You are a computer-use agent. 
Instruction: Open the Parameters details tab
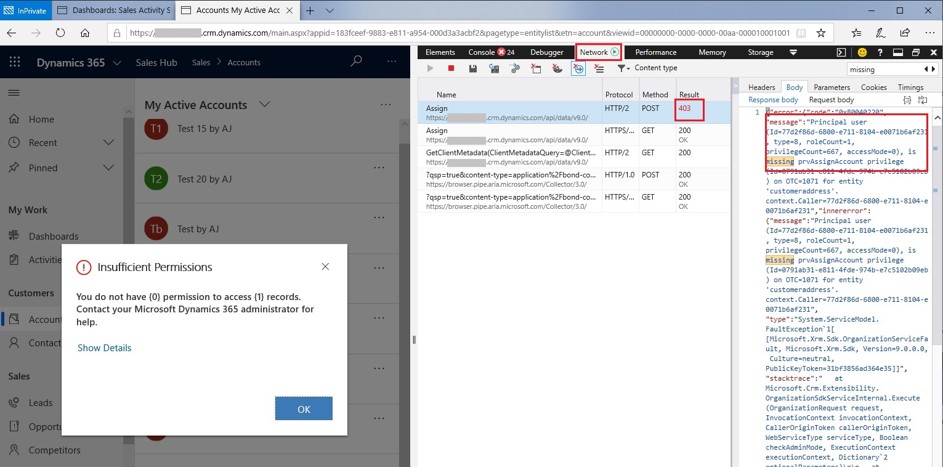(x=832, y=87)
